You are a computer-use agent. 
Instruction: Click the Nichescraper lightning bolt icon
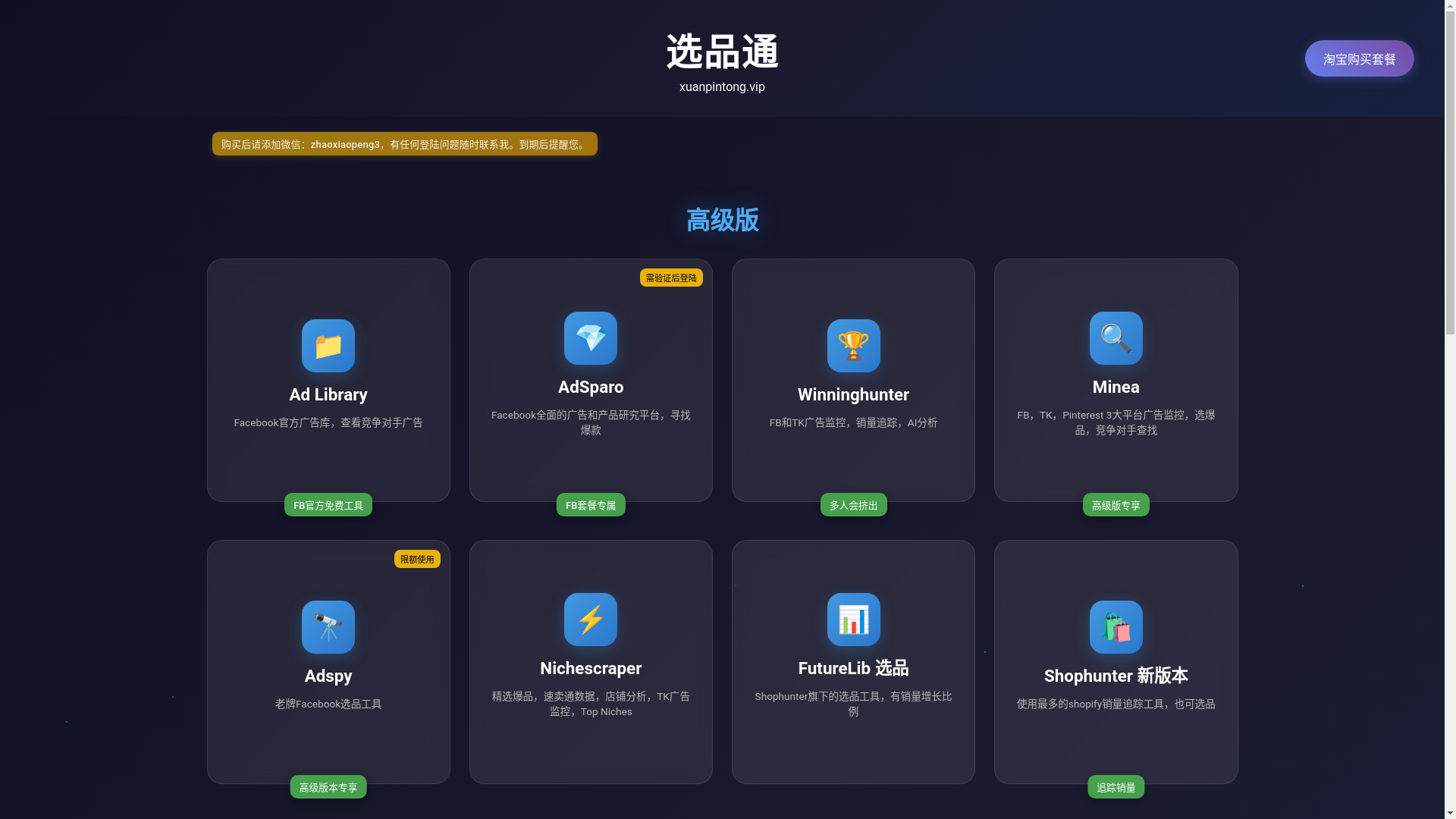591,620
